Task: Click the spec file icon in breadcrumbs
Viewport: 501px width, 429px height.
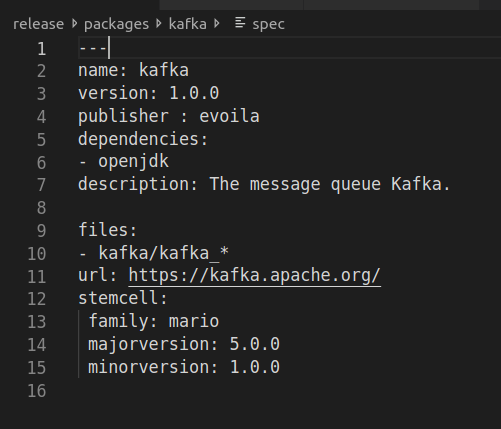Action: [240, 23]
